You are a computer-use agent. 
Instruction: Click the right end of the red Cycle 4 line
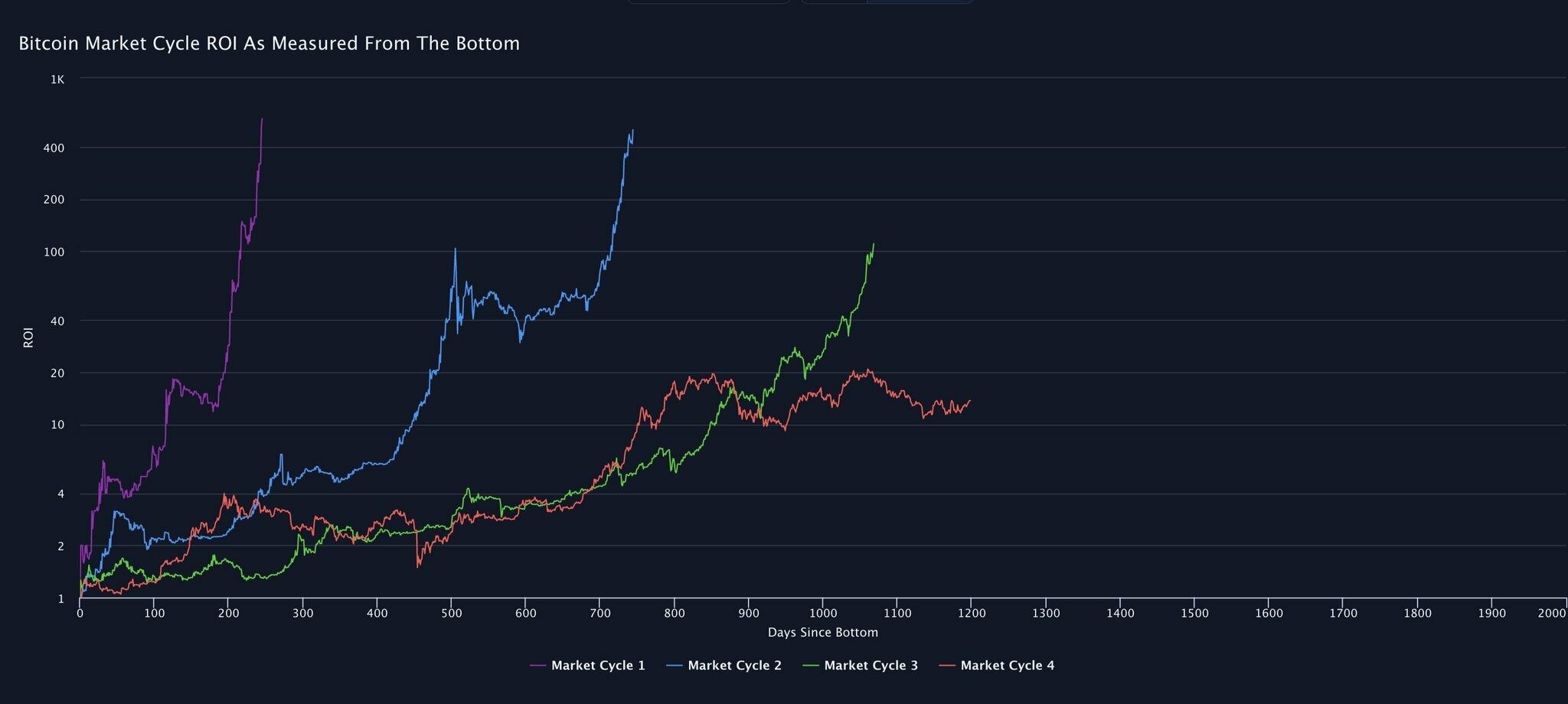[x=970, y=400]
